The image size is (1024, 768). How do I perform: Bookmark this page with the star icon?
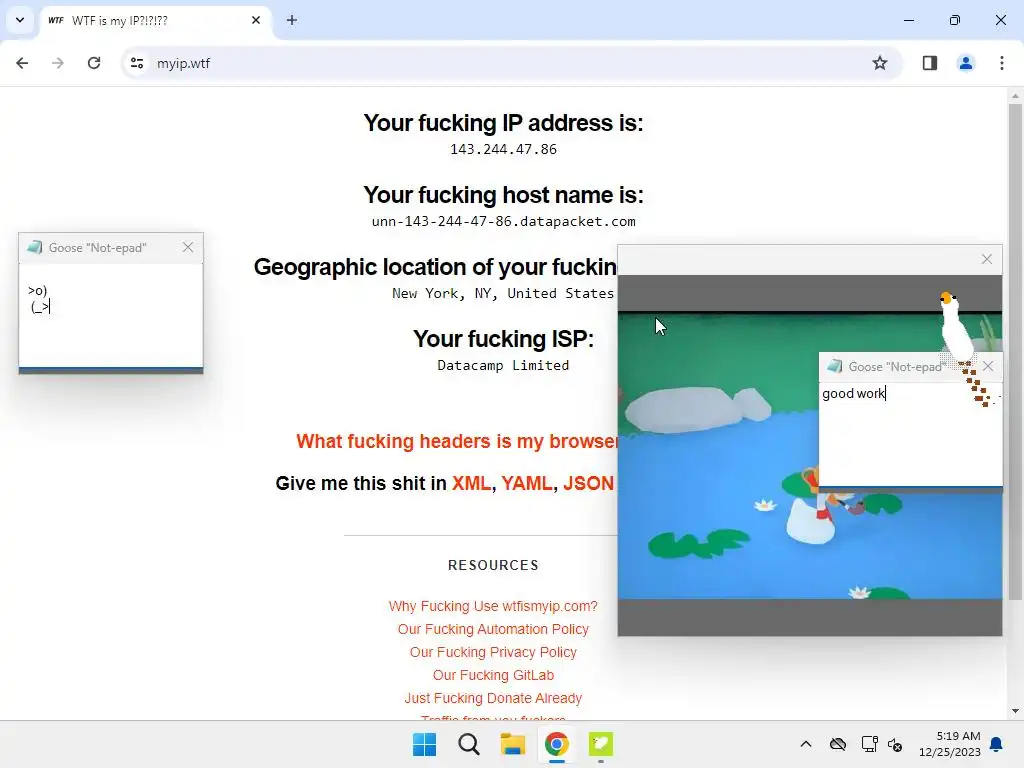[880, 63]
